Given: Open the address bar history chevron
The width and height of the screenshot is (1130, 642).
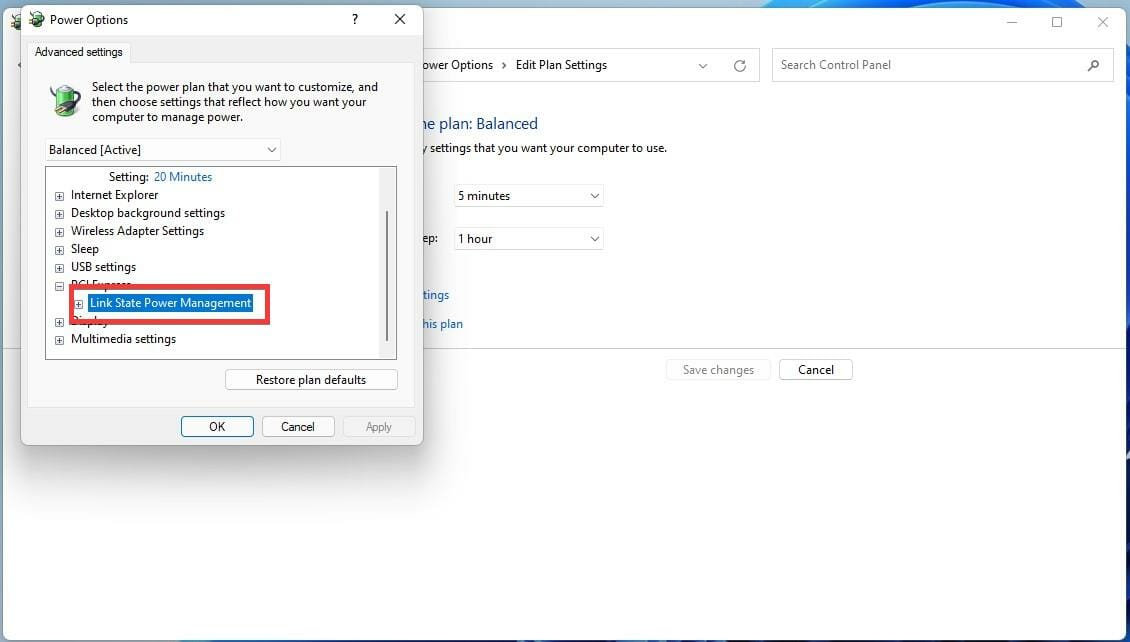Looking at the screenshot, I should click(703, 65).
